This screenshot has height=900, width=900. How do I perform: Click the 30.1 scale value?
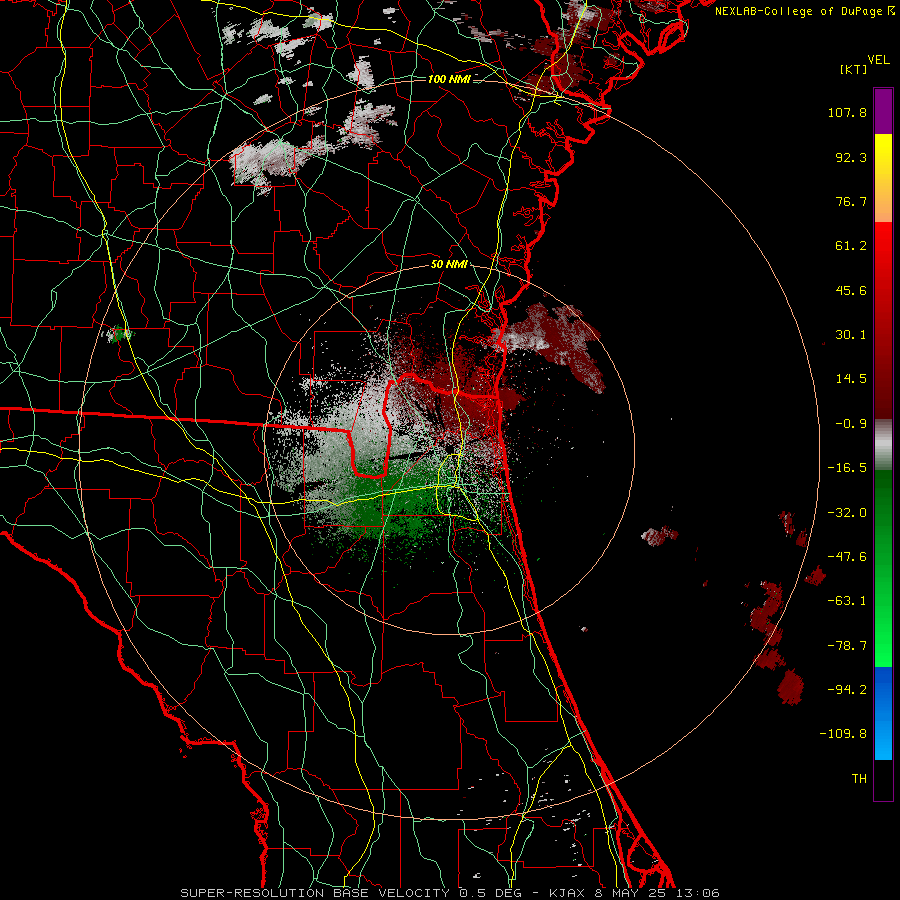(851, 335)
